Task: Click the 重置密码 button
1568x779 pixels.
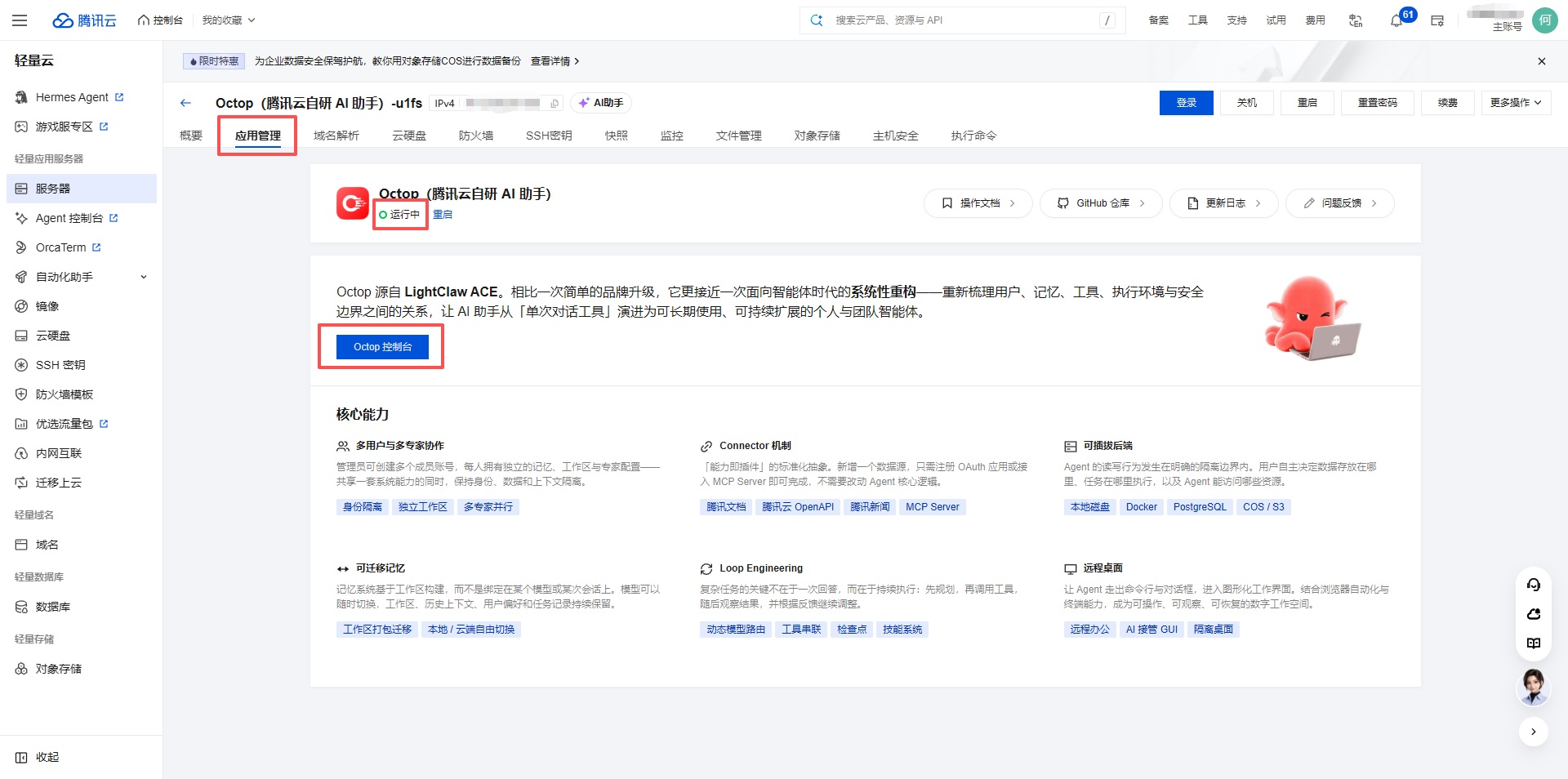Action: point(1378,103)
